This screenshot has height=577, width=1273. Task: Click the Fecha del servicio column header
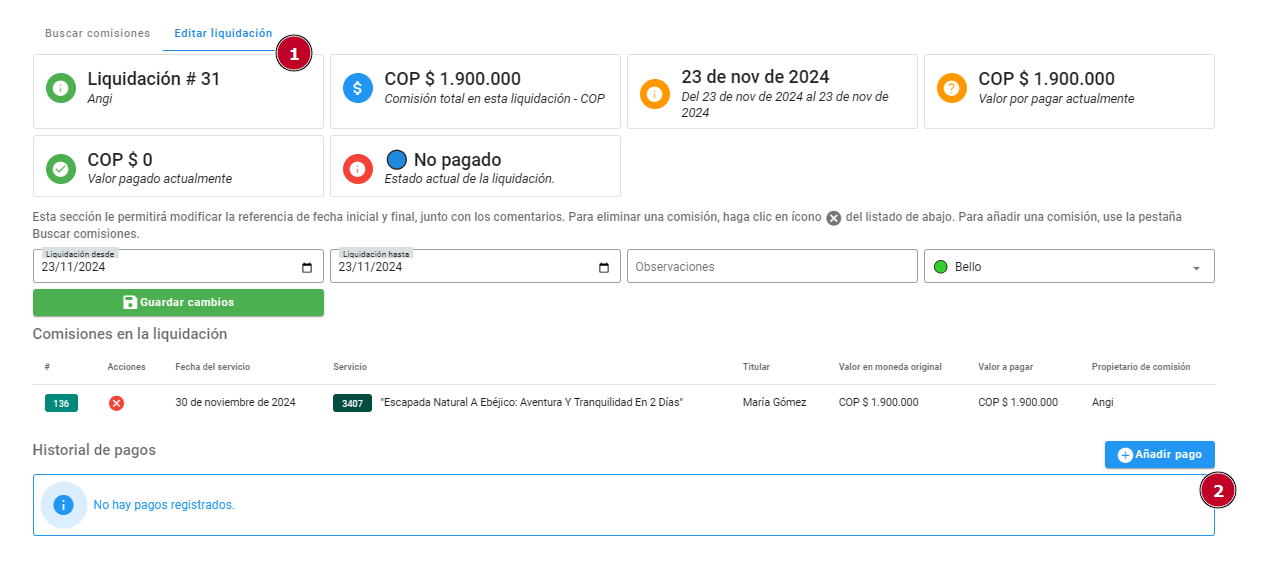click(x=212, y=367)
